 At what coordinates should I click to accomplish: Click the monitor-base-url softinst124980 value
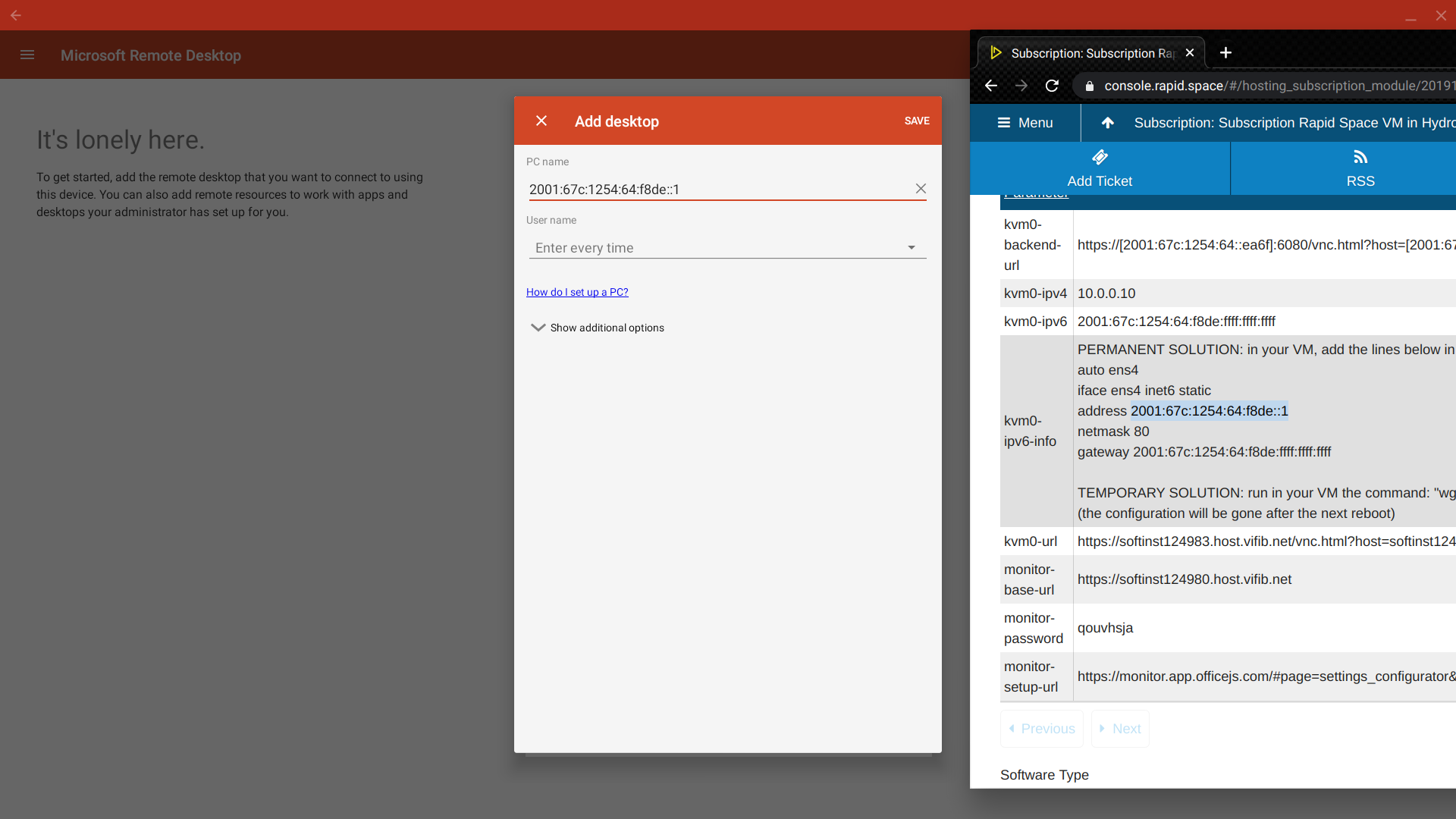coord(1185,579)
